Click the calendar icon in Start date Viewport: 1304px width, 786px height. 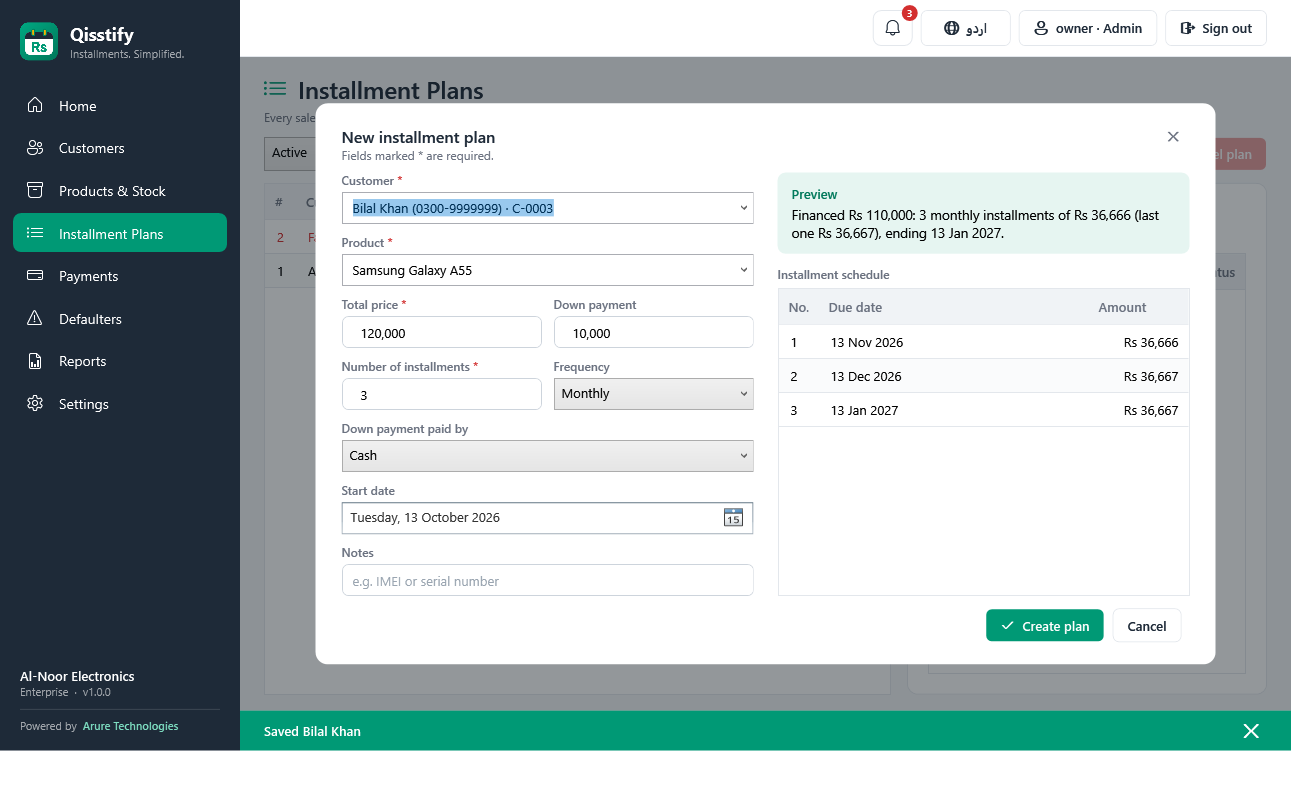tap(733, 517)
